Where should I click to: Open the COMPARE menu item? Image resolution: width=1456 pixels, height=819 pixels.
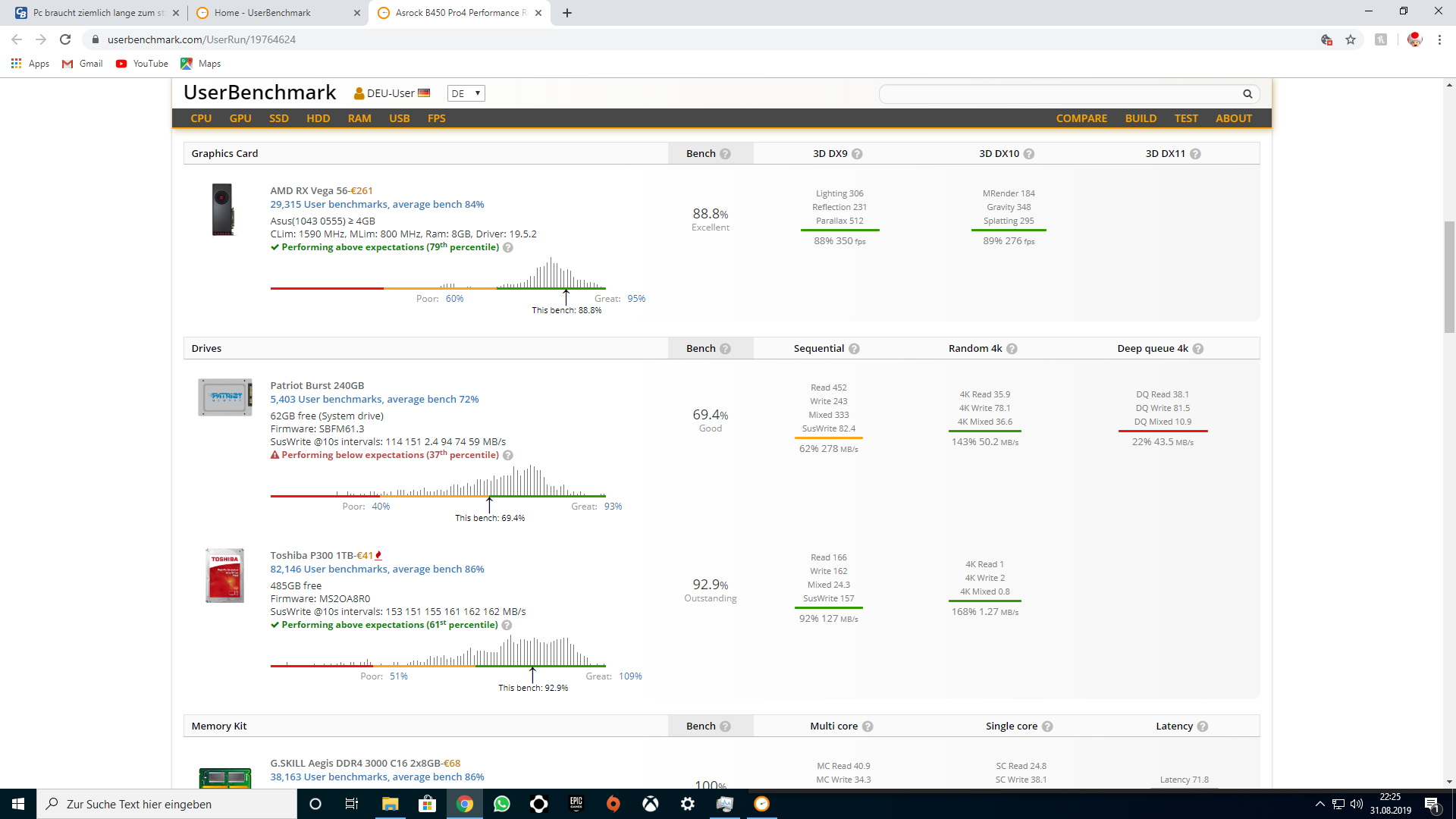pyautogui.click(x=1081, y=118)
